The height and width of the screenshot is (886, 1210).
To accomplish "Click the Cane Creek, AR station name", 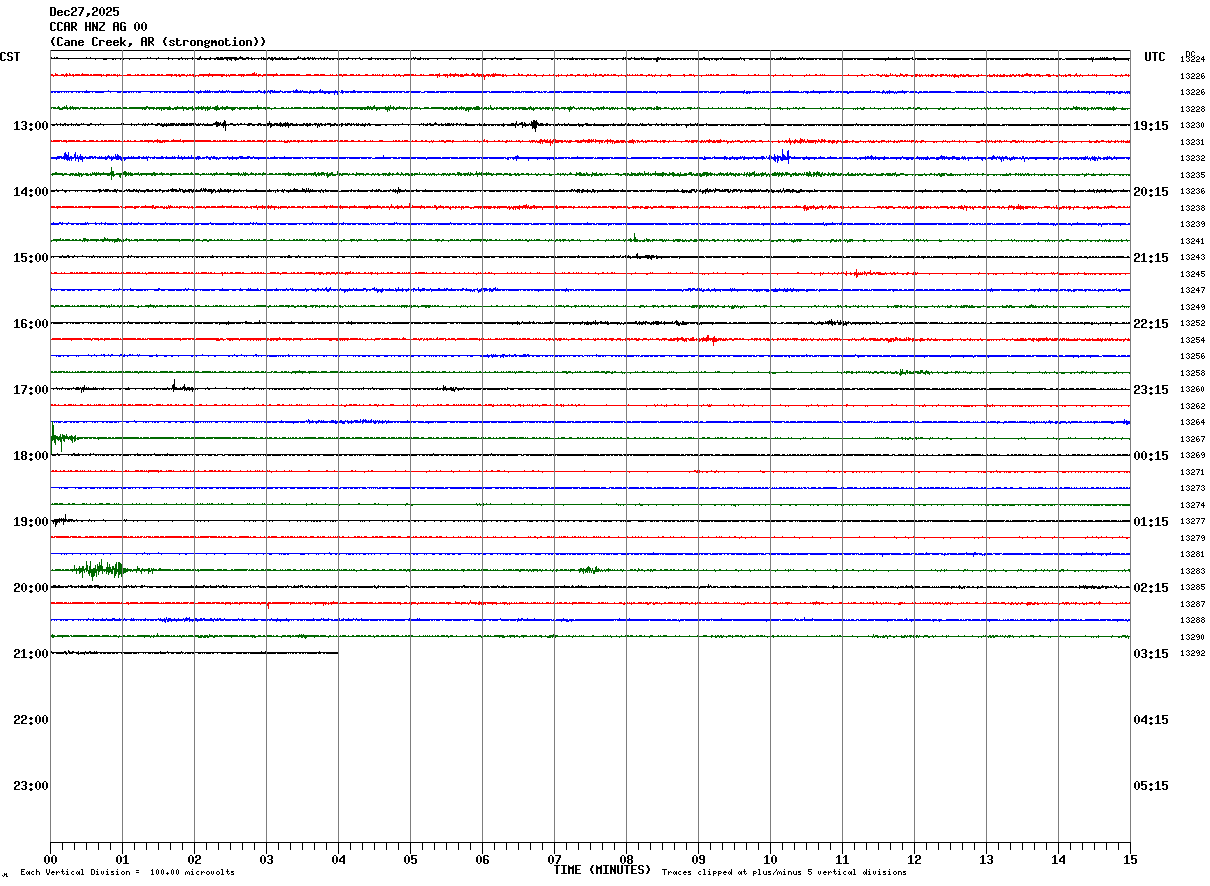I will coord(158,42).
